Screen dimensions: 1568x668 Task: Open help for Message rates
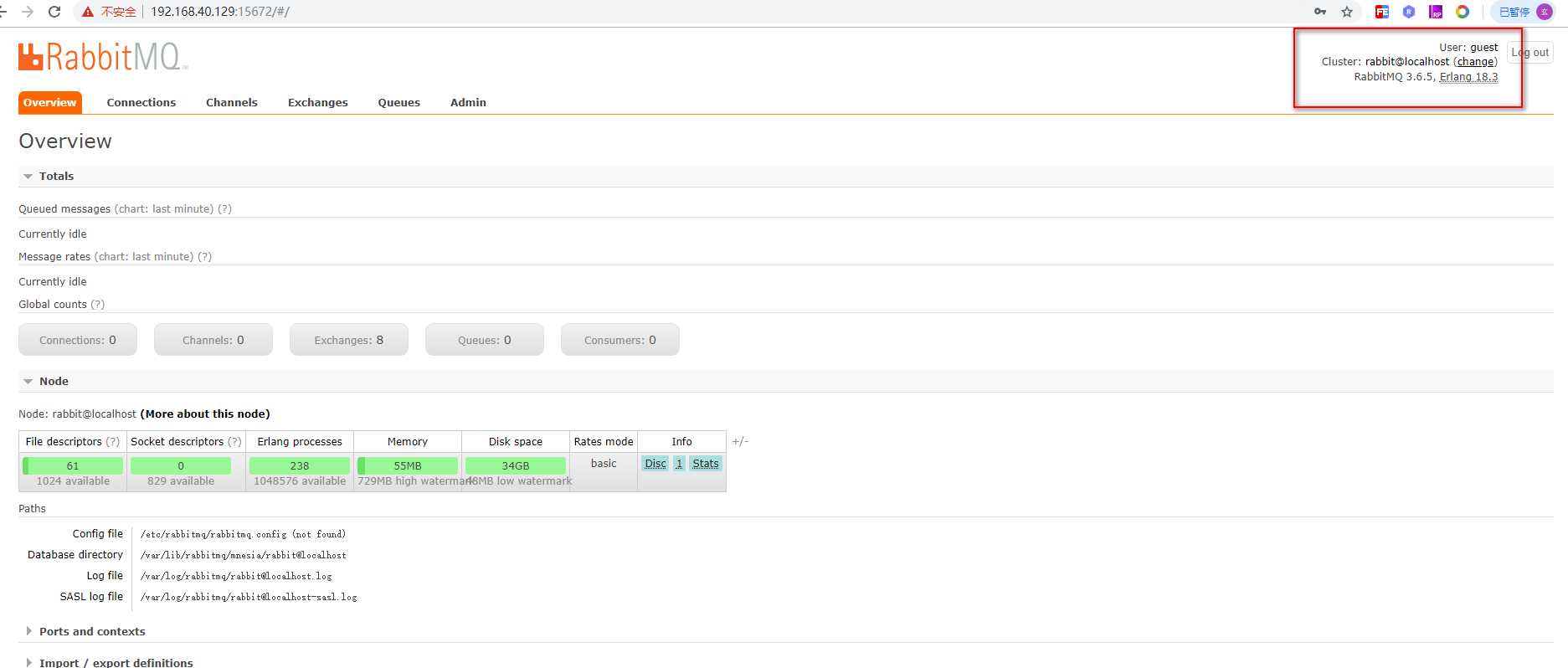[204, 257]
